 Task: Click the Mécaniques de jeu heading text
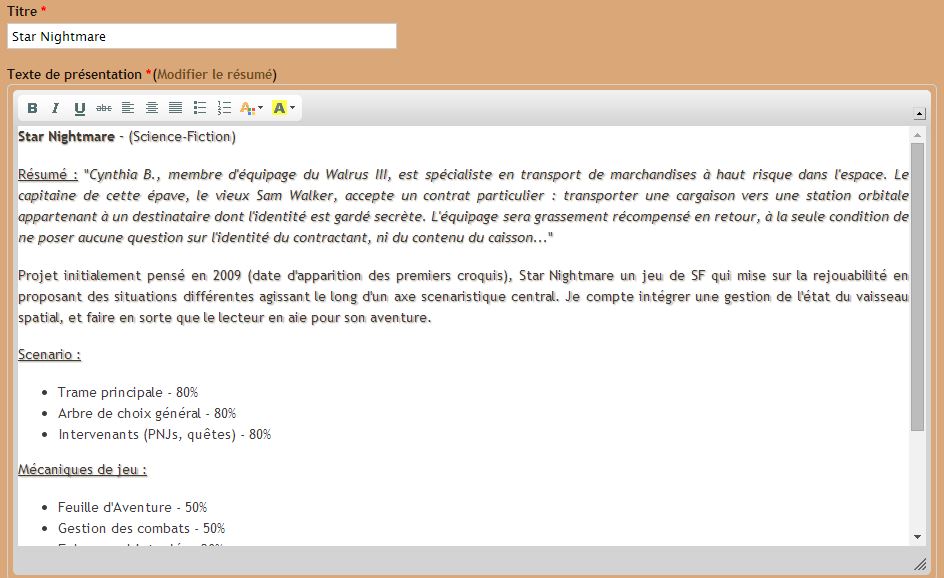pyautogui.click(x=82, y=469)
